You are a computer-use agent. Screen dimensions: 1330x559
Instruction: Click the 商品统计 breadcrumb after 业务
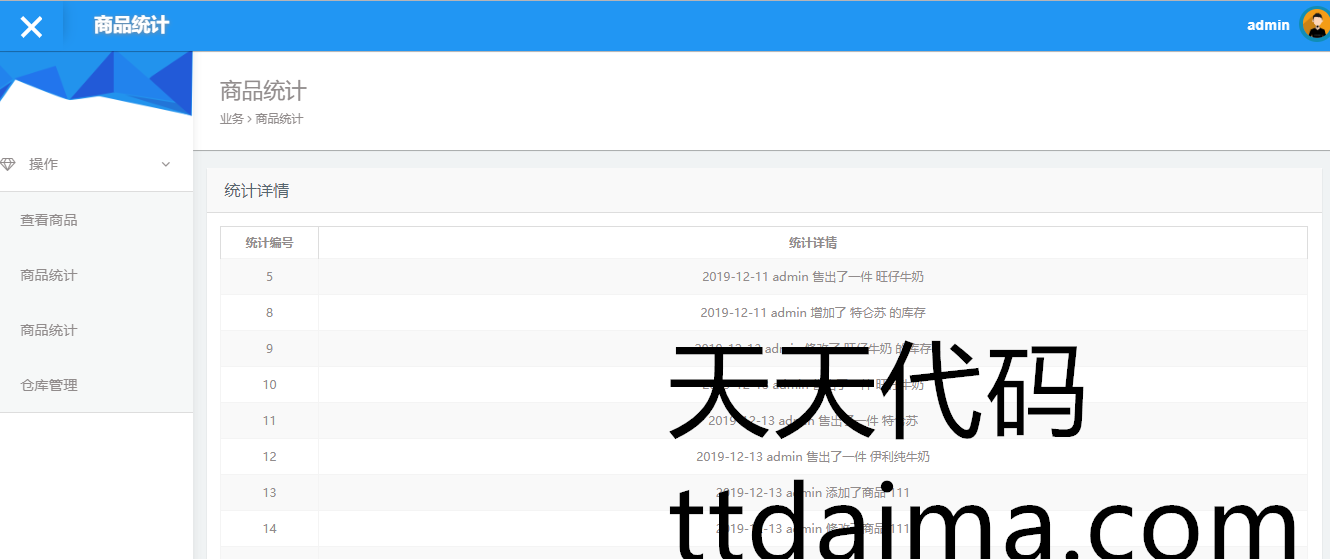(x=279, y=119)
